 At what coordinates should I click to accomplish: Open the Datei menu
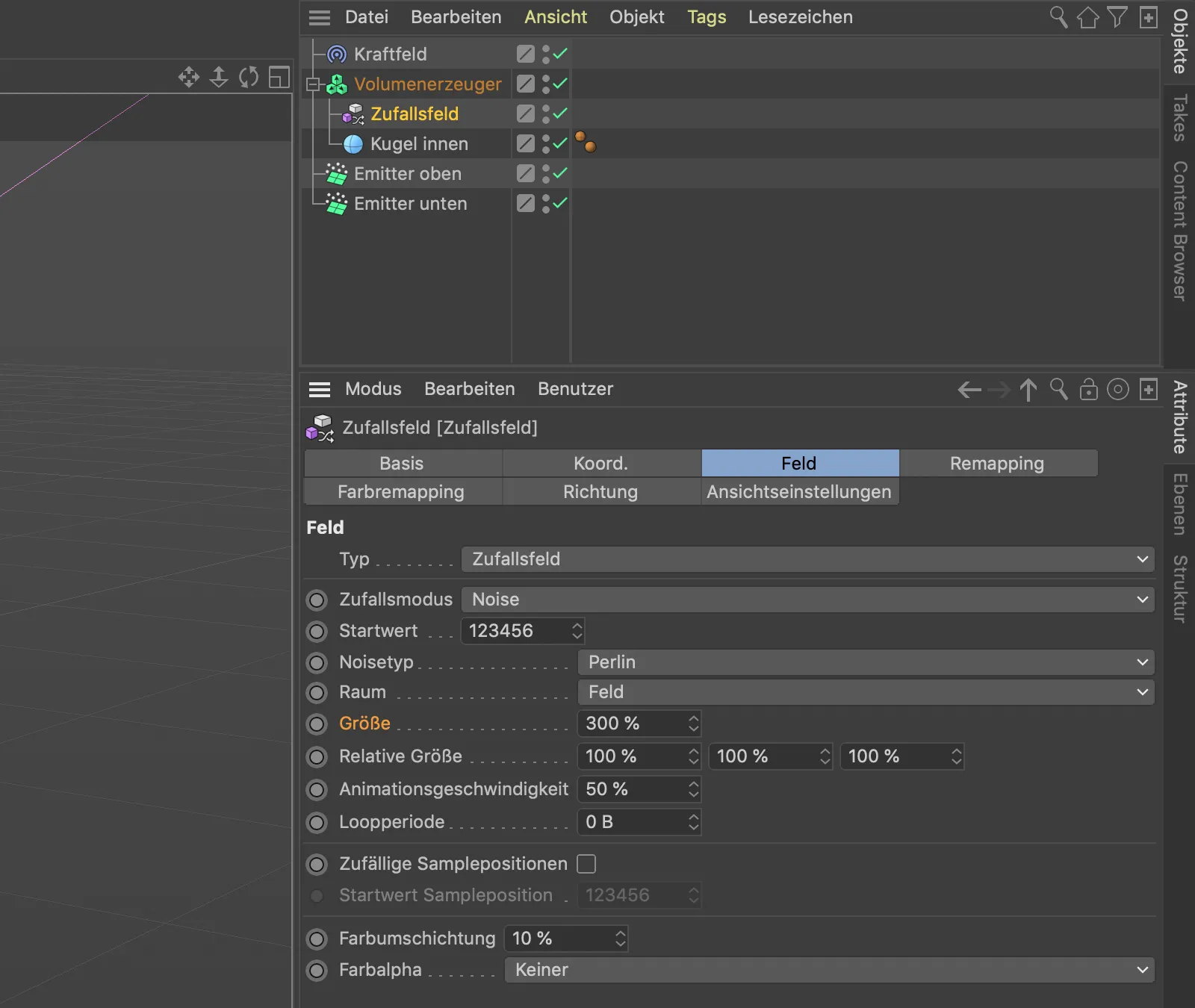[x=367, y=17]
